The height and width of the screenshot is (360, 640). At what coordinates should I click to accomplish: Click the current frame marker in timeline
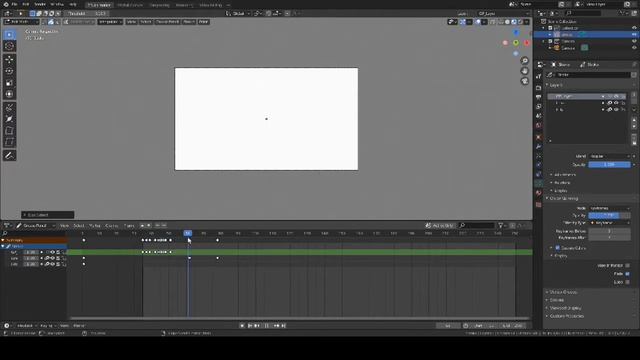point(187,233)
